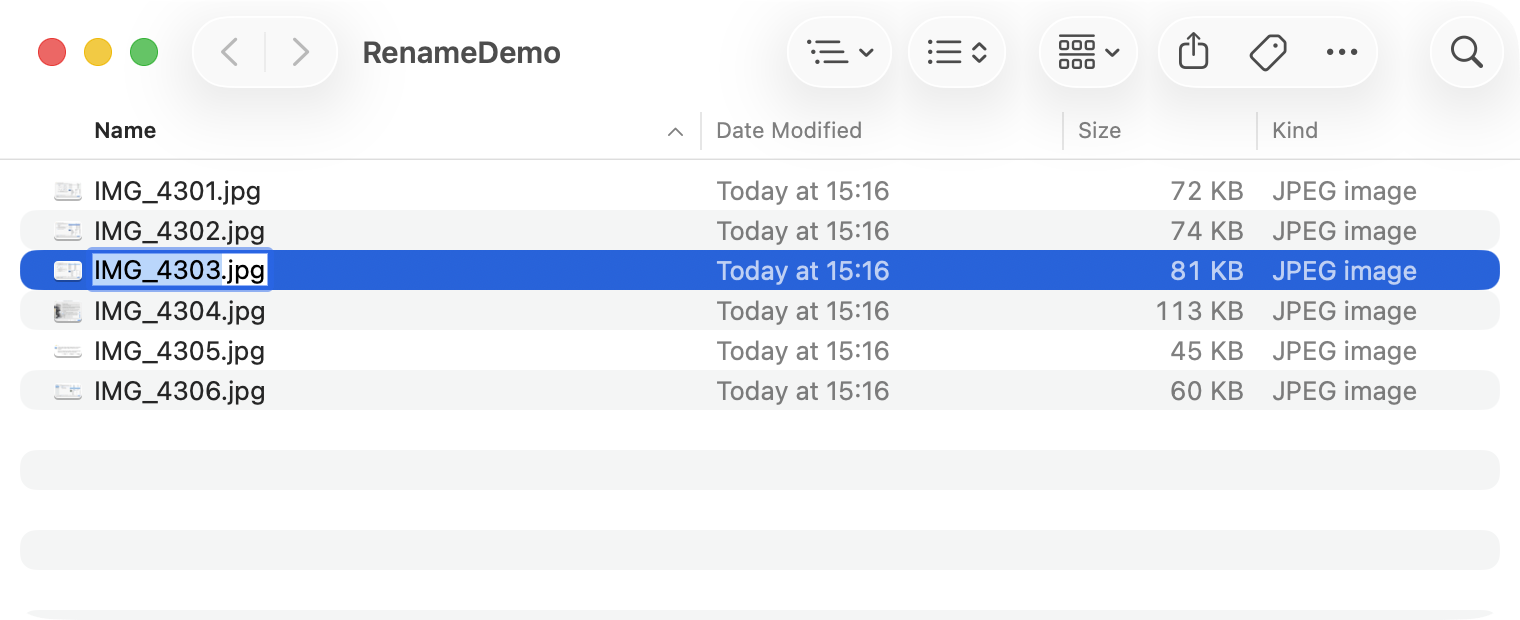
Task: Close the RenameDemo window with red button
Action: pos(52,52)
